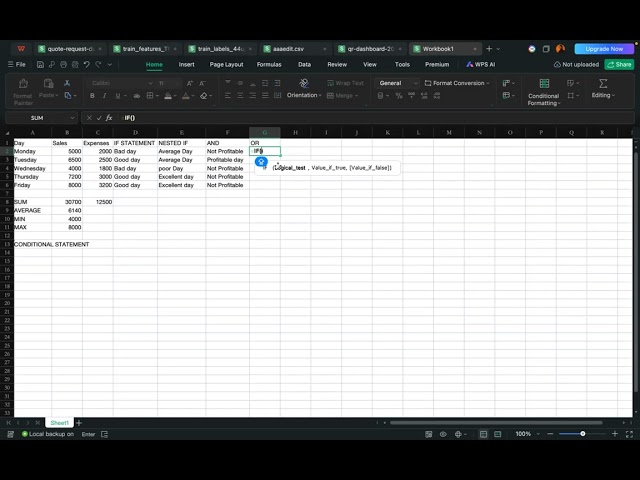Click the Borders icon
The image size is (640, 480).
[150, 96]
